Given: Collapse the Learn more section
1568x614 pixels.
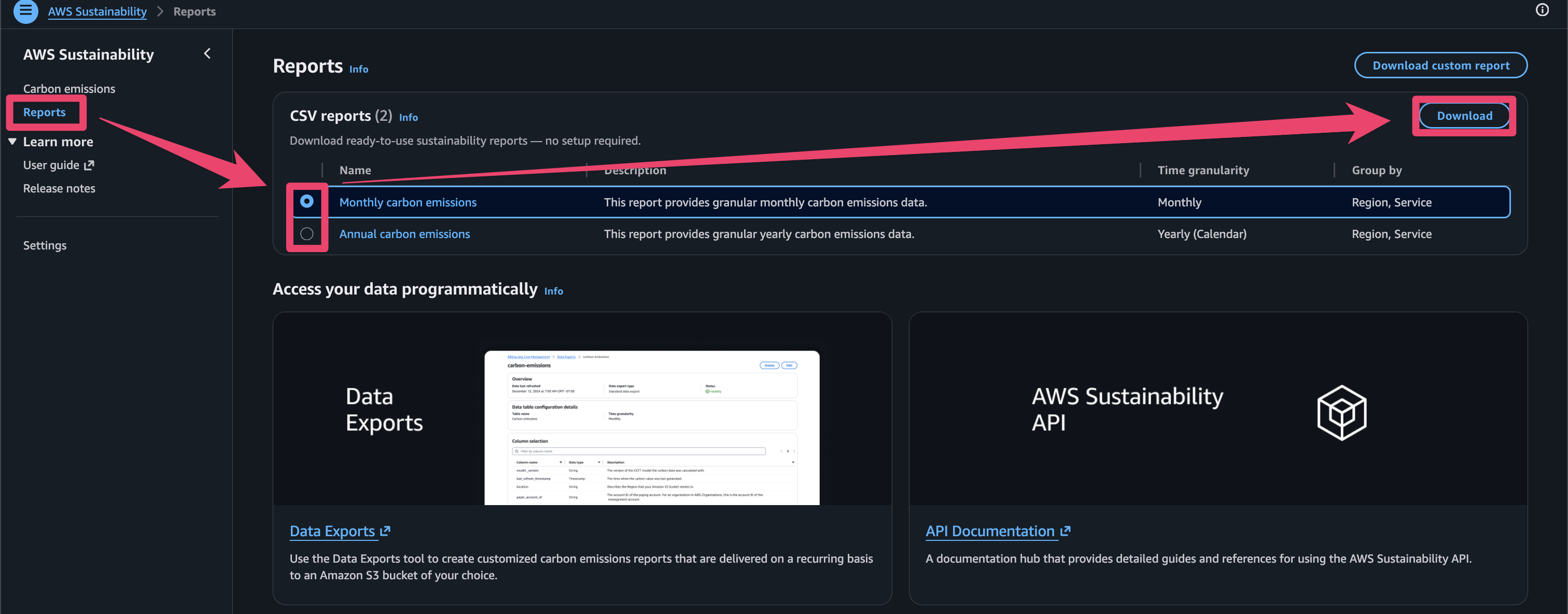Looking at the screenshot, I should (12, 141).
